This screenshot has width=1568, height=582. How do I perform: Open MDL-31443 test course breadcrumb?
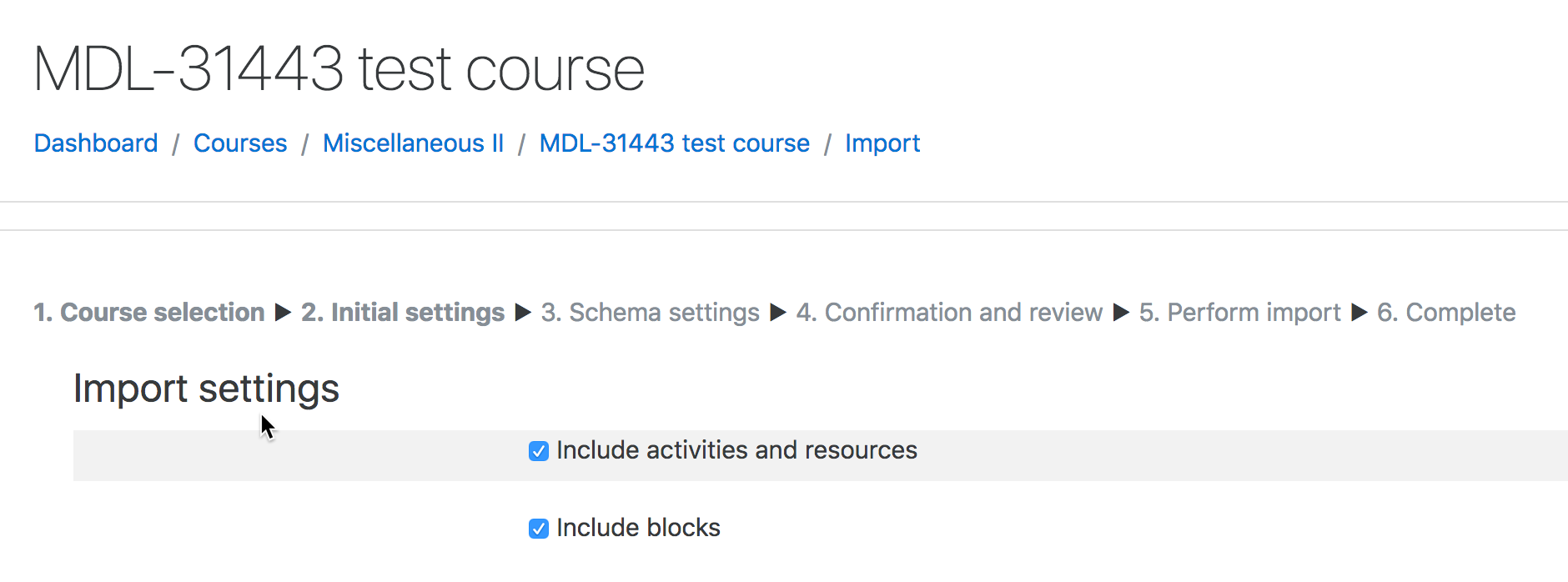tap(675, 143)
